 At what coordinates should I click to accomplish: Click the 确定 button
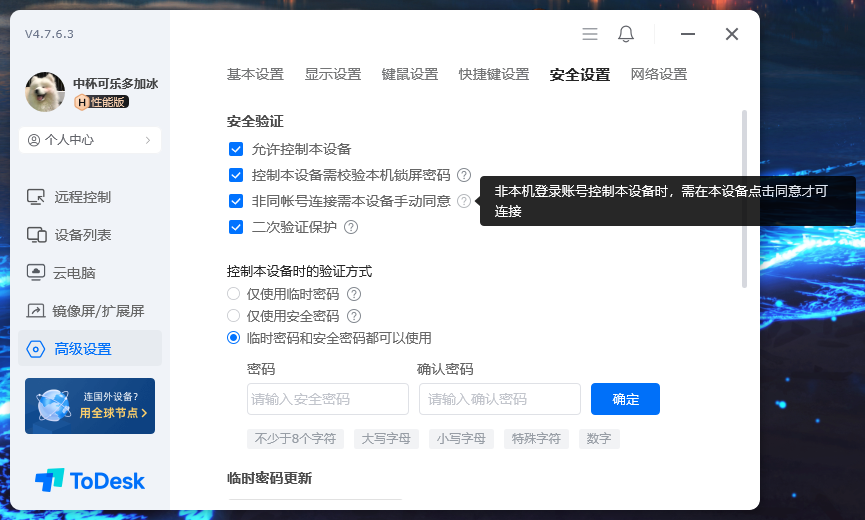(625, 399)
